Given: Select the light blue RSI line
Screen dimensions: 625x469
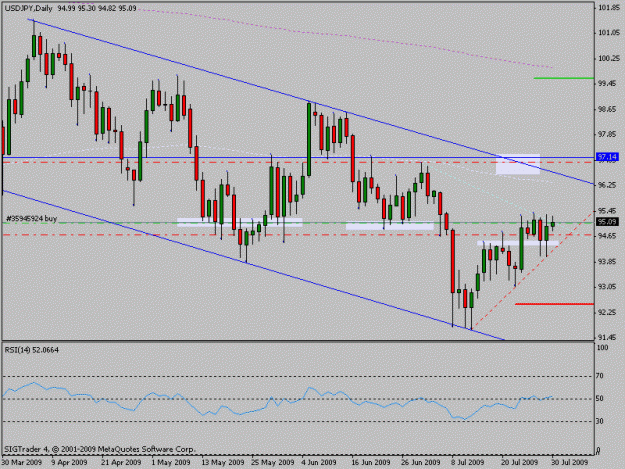Looking at the screenshot, I should pos(279,401).
